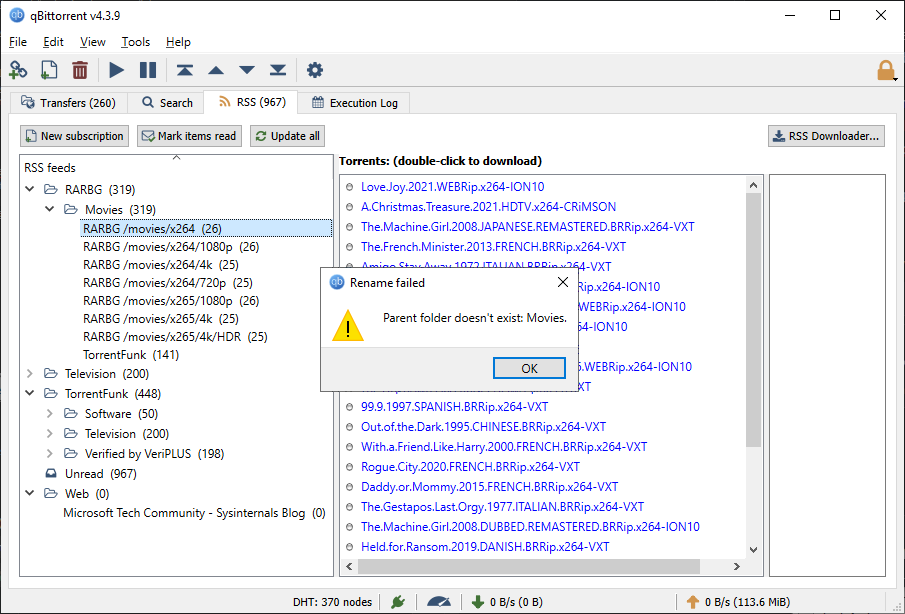
Task: Click status circle beside Held.for.Ransom.2019.DANISH
Action: tap(349, 547)
